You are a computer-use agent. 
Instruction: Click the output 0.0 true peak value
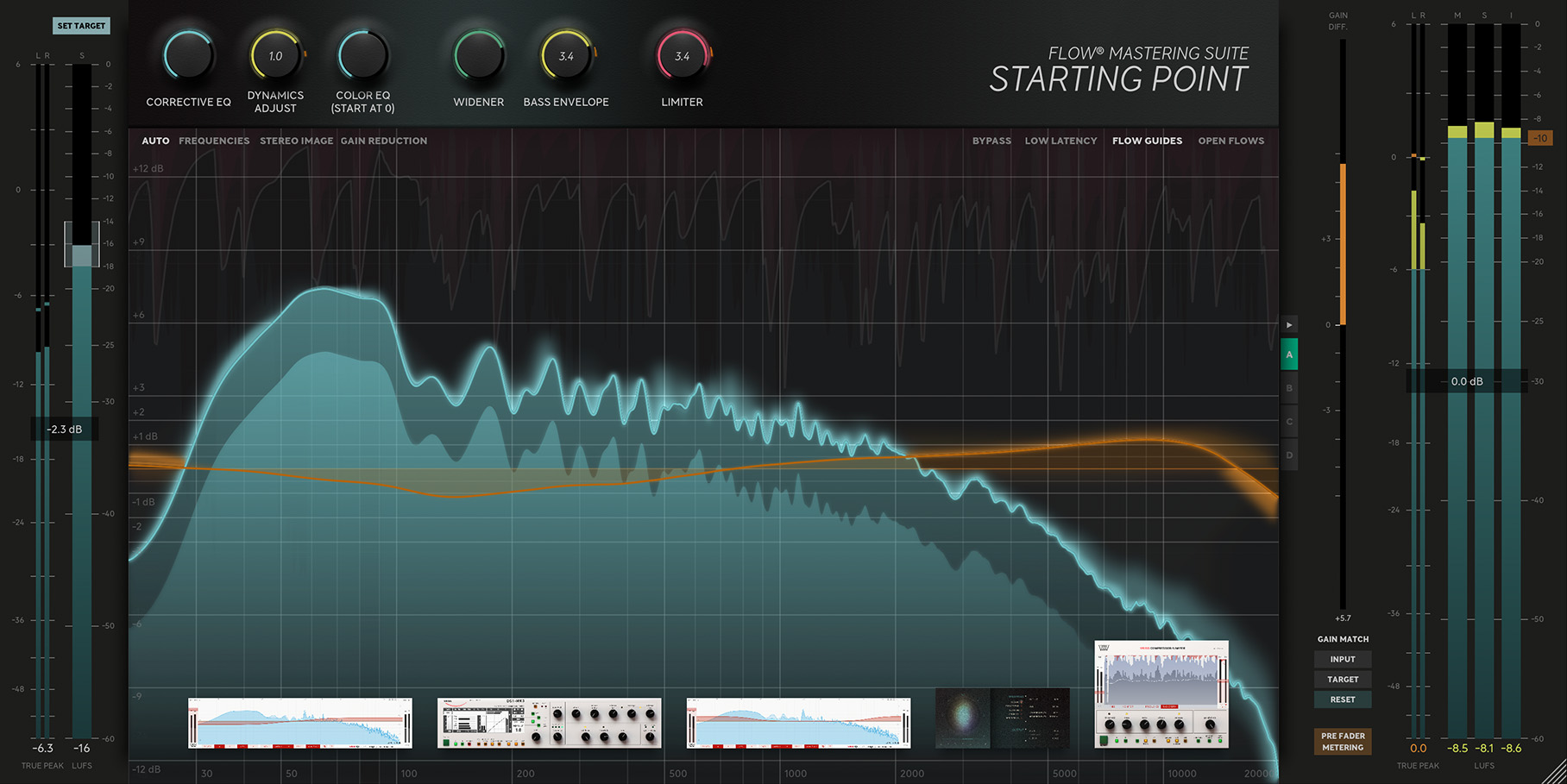click(1418, 748)
